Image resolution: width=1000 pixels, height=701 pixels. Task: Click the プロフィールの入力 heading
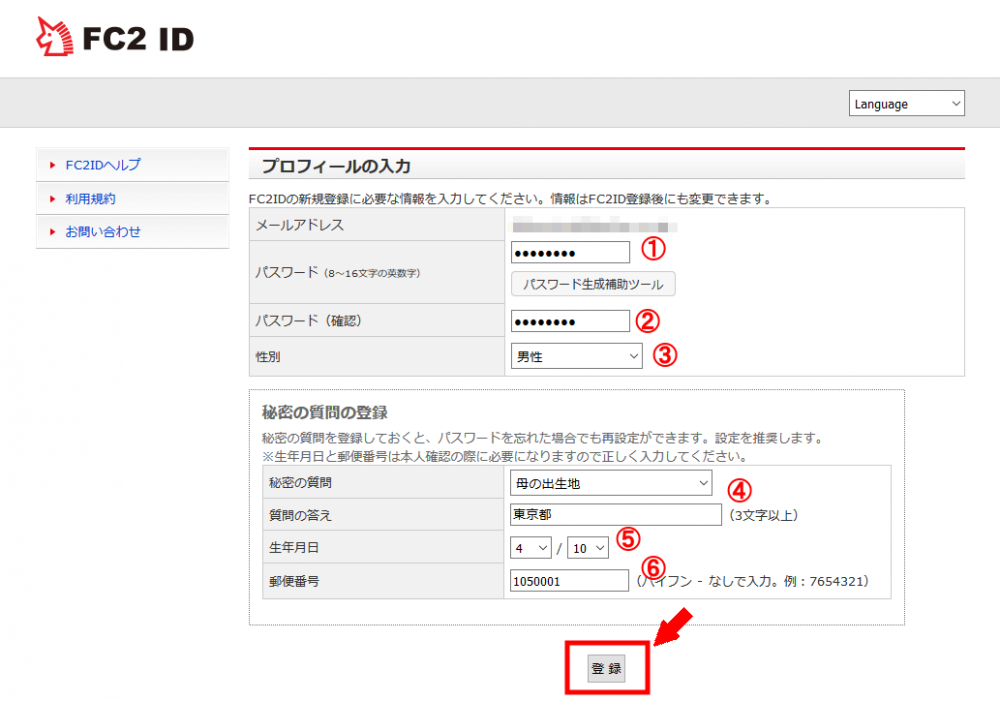click(x=336, y=166)
